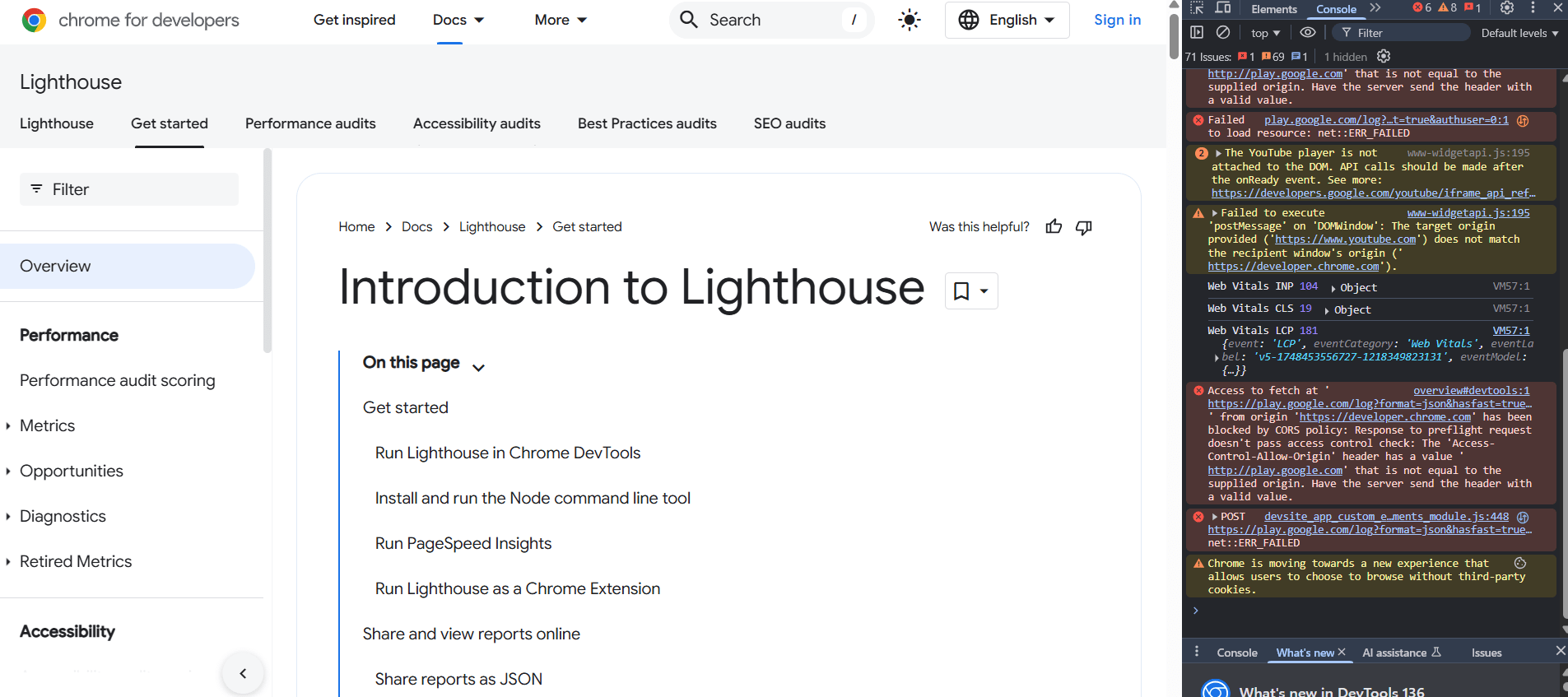Go to Home in the breadcrumb
The image size is (1568, 697).
coord(356,227)
